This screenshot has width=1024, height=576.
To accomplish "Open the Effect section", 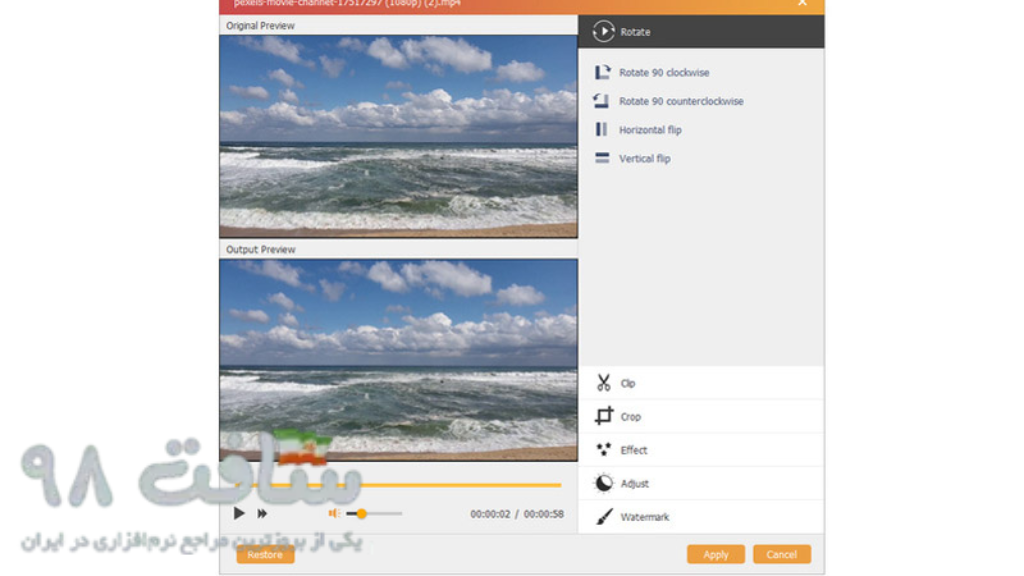I will pyautogui.click(x=701, y=450).
